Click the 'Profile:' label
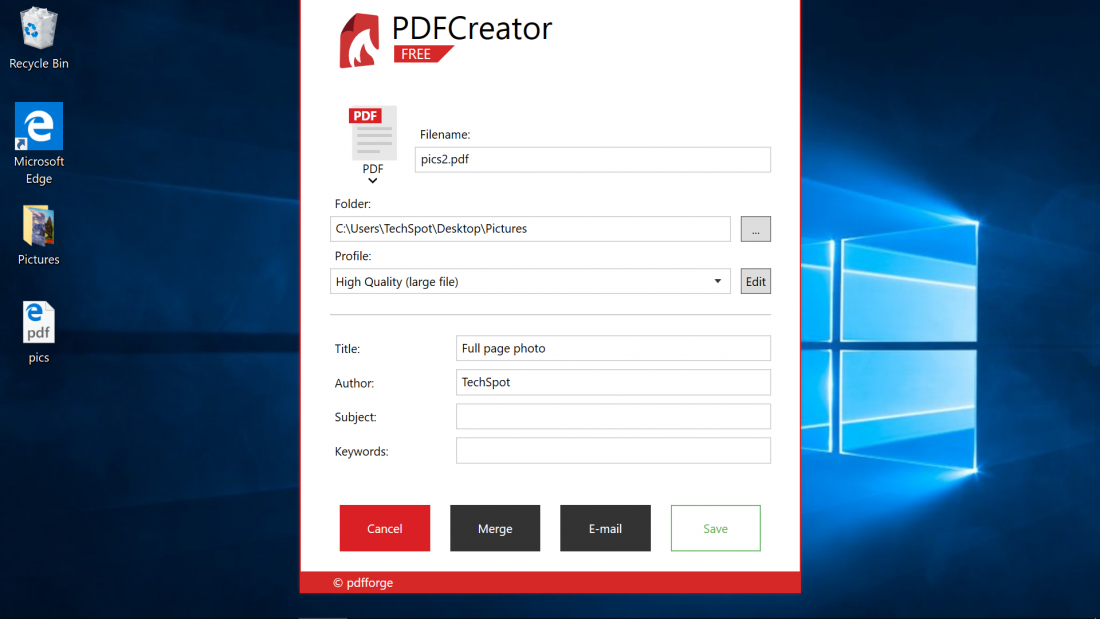Image resolution: width=1100 pixels, height=619 pixels. pyautogui.click(x=353, y=256)
